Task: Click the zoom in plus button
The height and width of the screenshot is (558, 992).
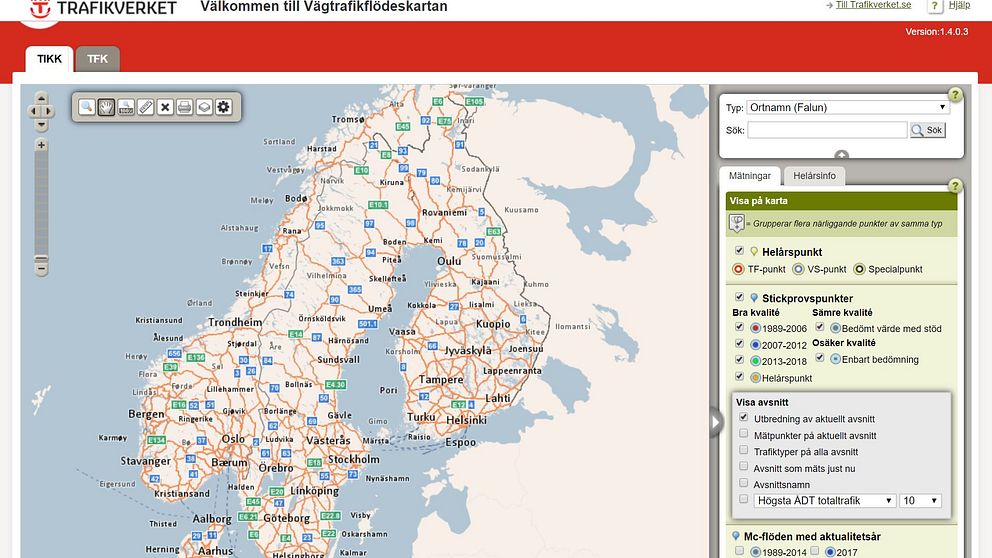Action: [x=41, y=145]
